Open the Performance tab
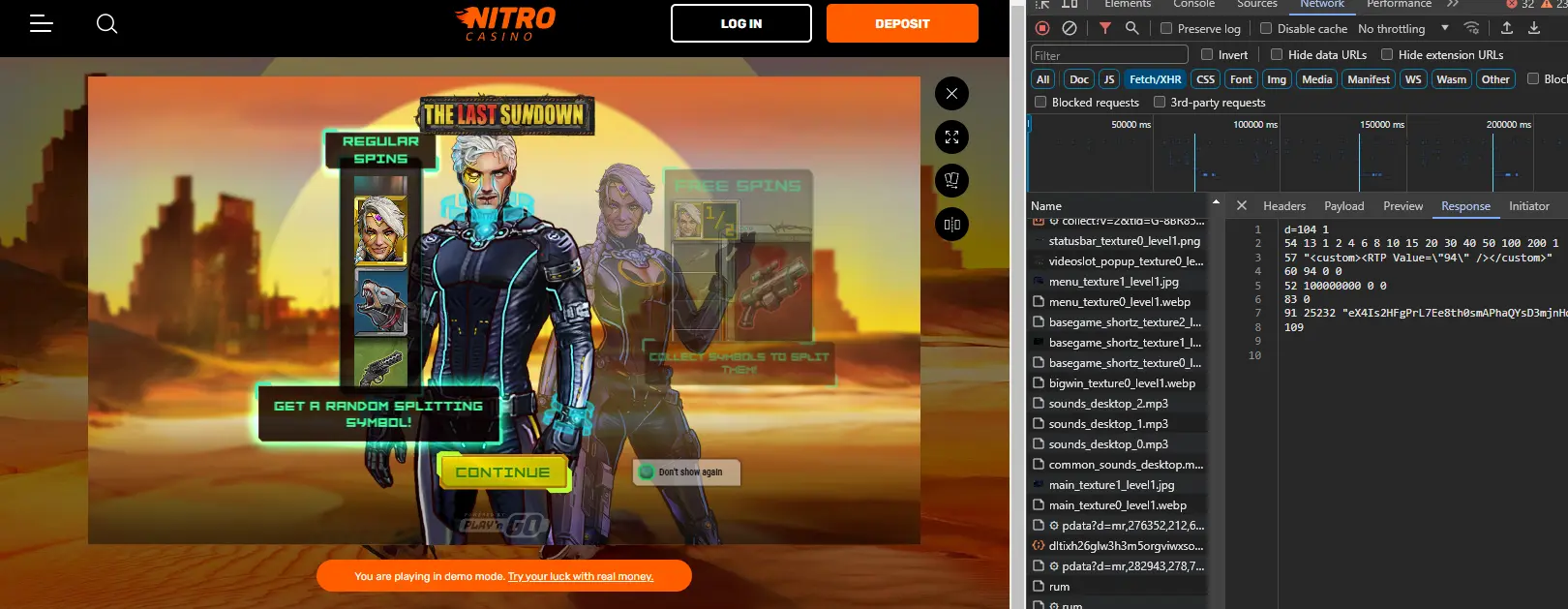This screenshot has height=609, width=1568. (1399, 4)
